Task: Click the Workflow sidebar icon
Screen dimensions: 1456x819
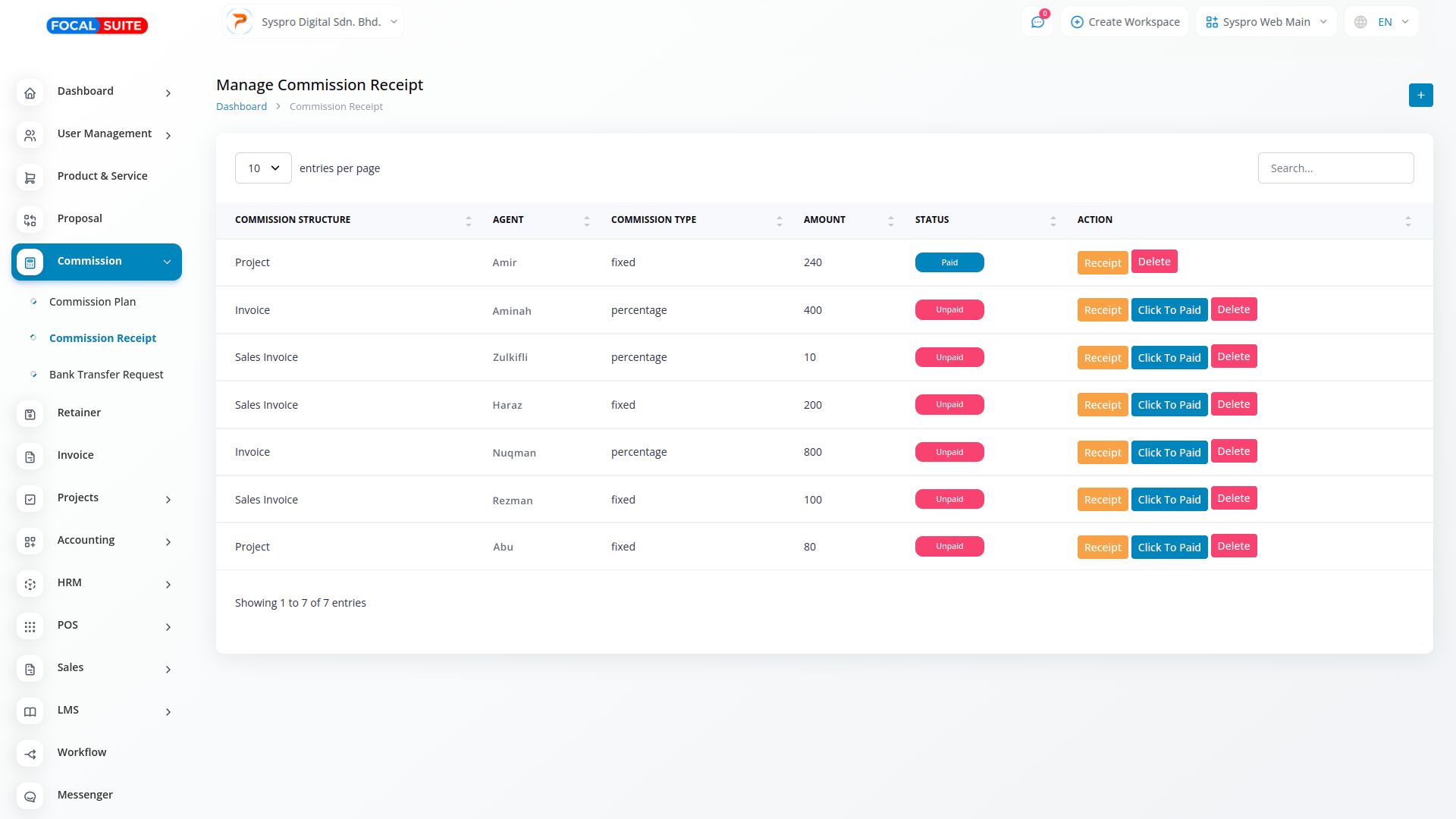Action: tap(30, 754)
